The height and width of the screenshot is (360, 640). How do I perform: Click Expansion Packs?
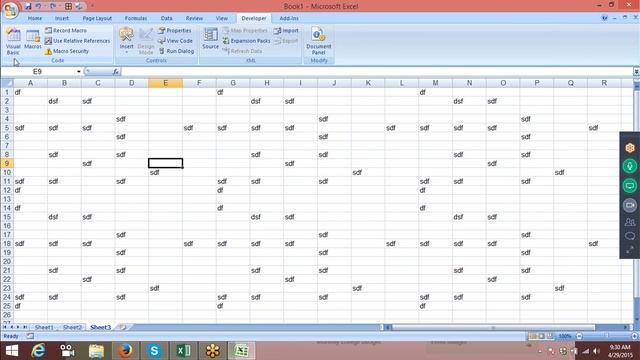(x=246, y=41)
